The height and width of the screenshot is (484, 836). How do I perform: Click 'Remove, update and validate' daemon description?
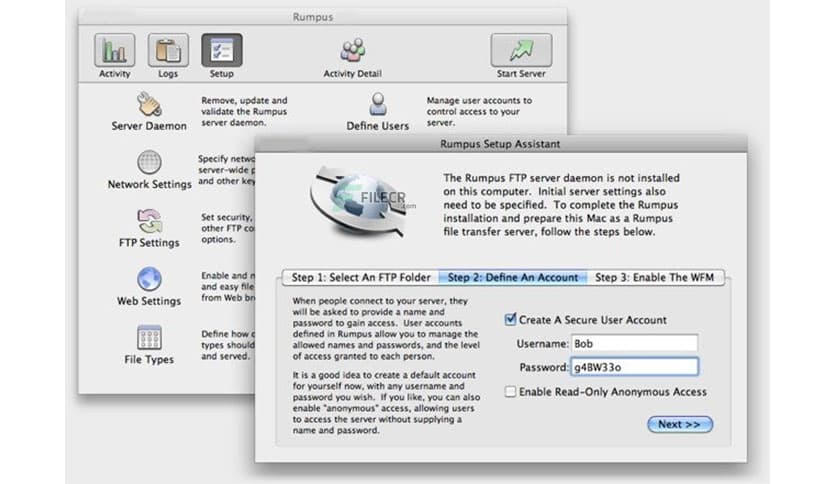tap(244, 111)
